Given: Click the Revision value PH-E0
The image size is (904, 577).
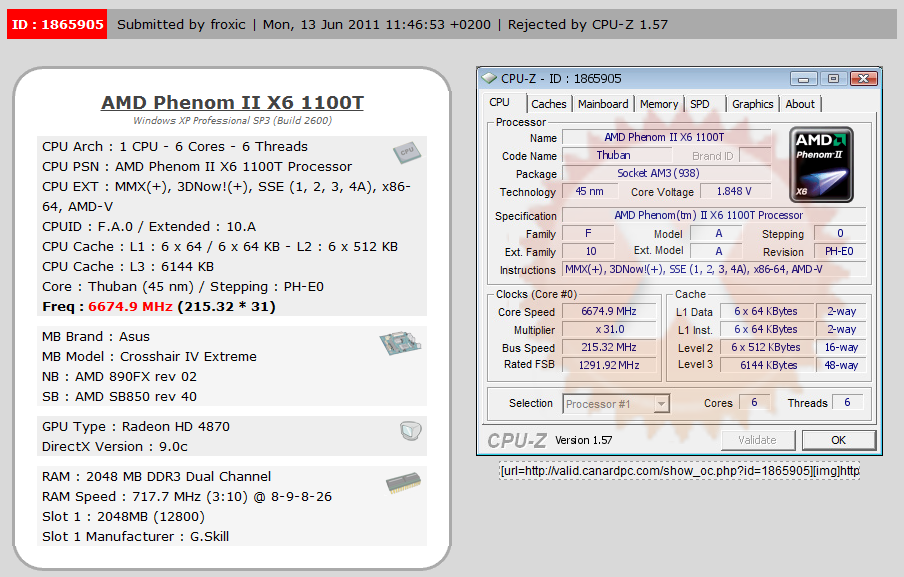Looking at the screenshot, I should coord(839,251).
